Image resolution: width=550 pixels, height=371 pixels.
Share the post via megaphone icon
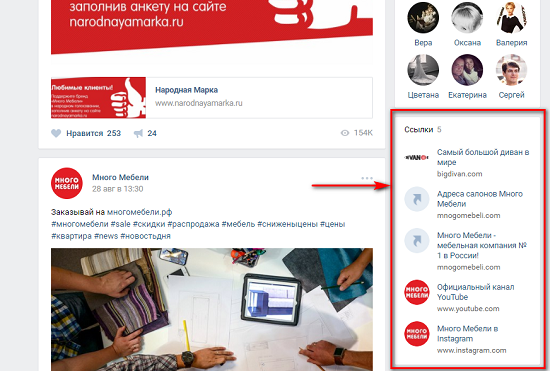(x=139, y=133)
